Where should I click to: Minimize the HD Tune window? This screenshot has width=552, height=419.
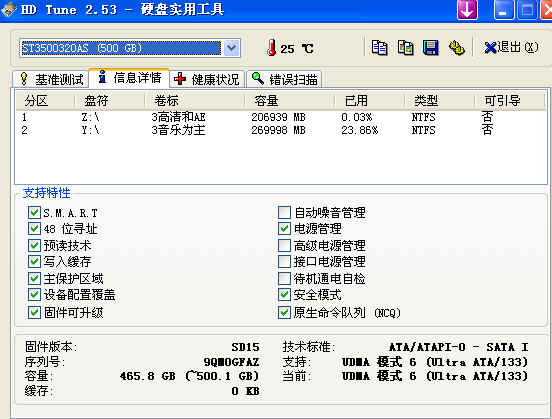(504, 10)
